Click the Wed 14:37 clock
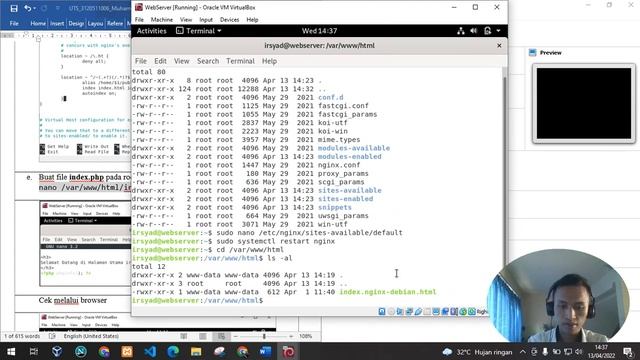 (x=319, y=31)
